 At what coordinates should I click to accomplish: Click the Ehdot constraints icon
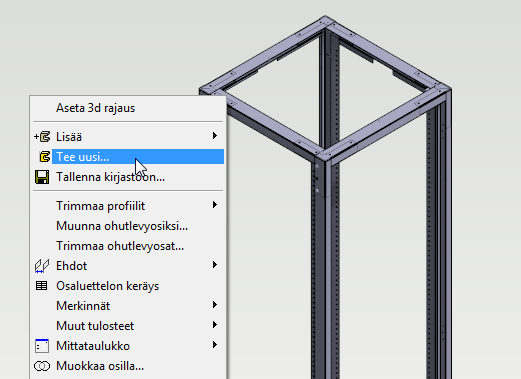pos(42,266)
